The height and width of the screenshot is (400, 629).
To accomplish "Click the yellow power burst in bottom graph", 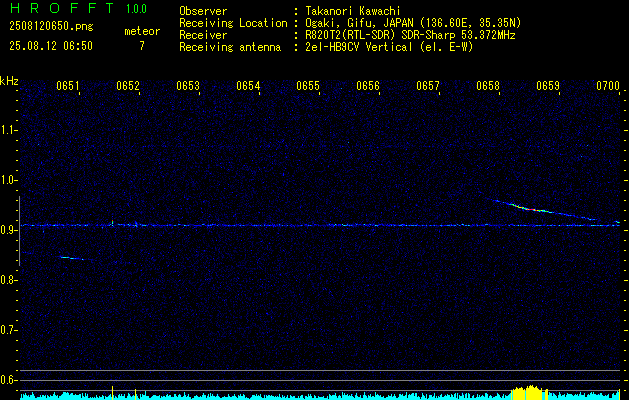I will click(x=529, y=392).
